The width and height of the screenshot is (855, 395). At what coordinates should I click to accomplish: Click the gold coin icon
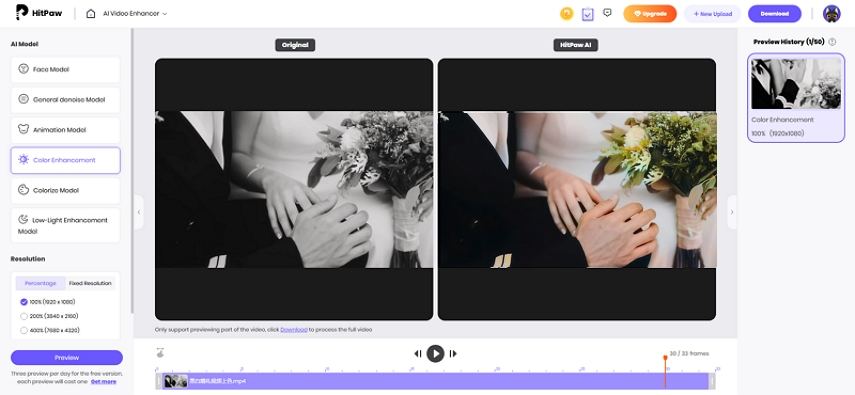pyautogui.click(x=567, y=14)
